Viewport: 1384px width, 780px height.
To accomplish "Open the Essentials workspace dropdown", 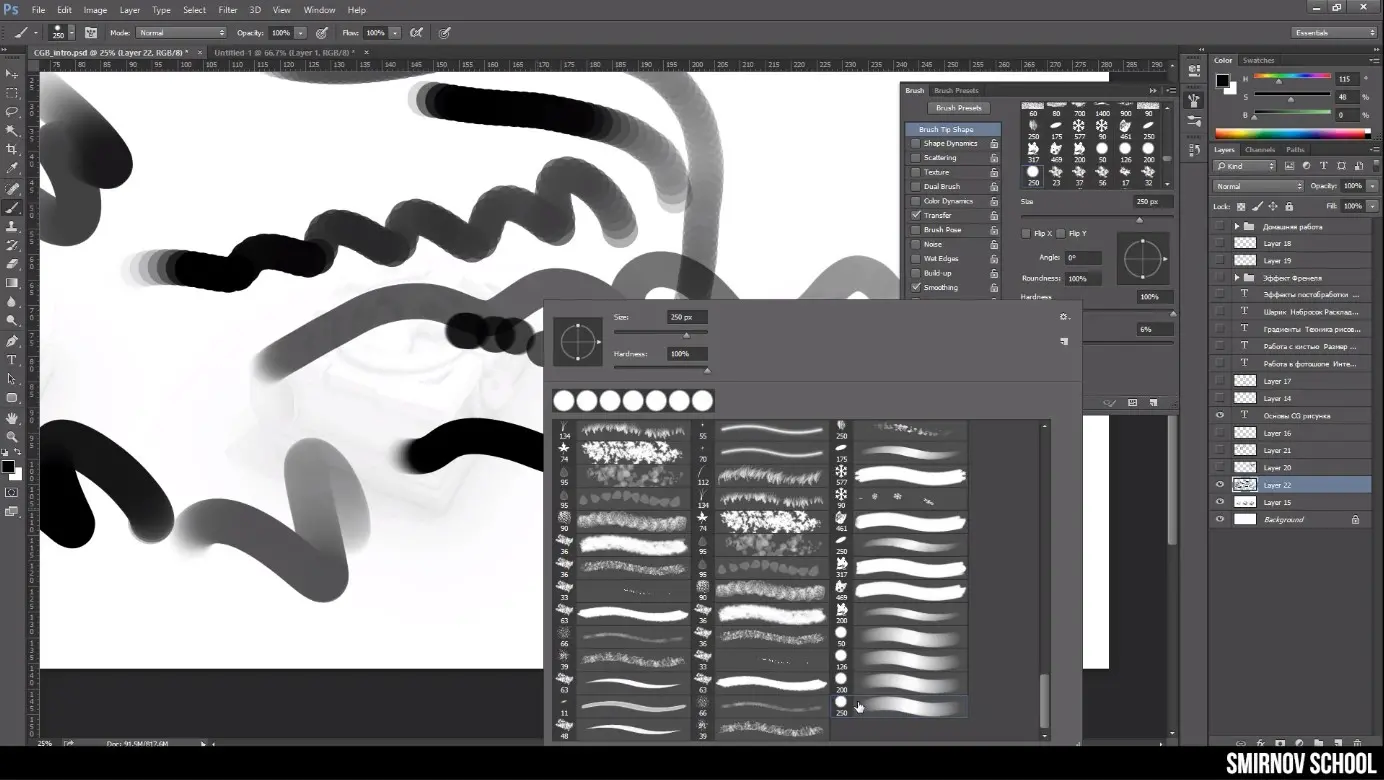I will click(1334, 33).
